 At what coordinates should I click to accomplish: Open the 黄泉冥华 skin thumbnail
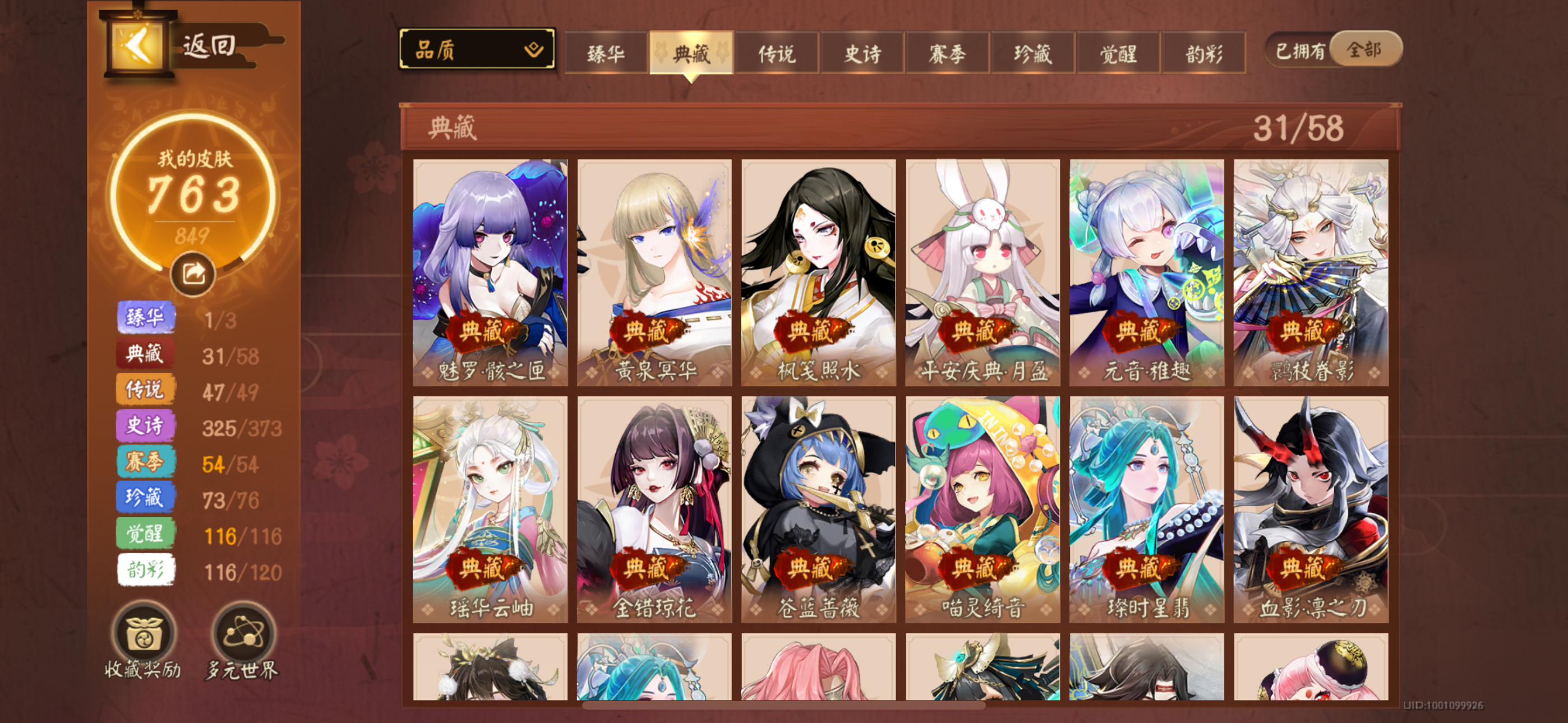tap(654, 272)
